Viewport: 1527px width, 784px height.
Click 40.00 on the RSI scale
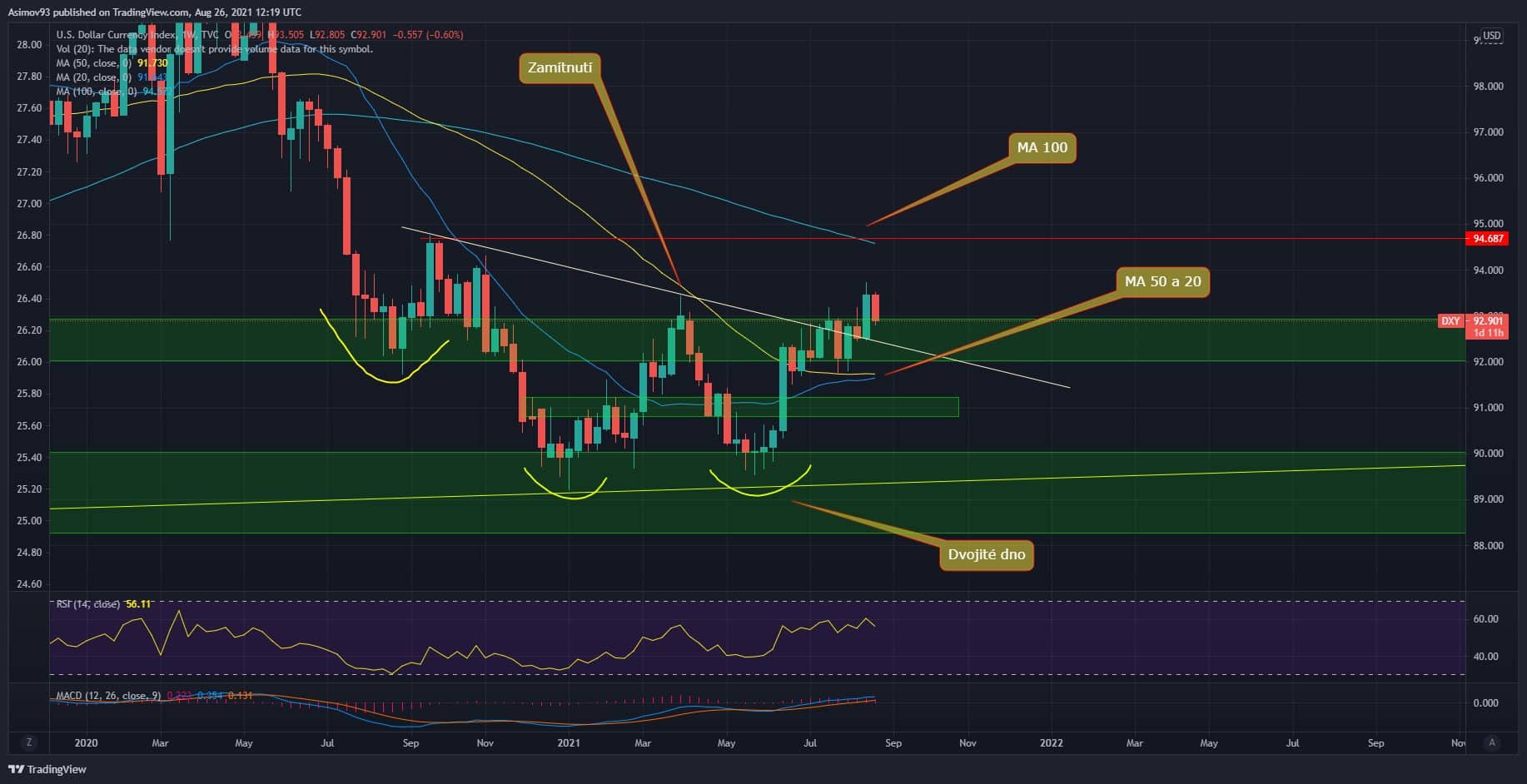click(x=1486, y=657)
